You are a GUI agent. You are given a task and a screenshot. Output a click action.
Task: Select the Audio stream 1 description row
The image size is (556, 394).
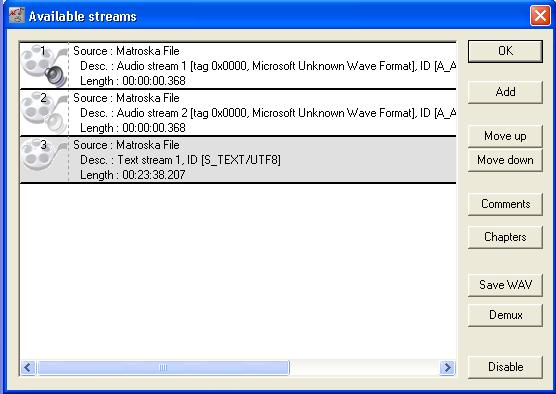pyautogui.click(x=238, y=66)
